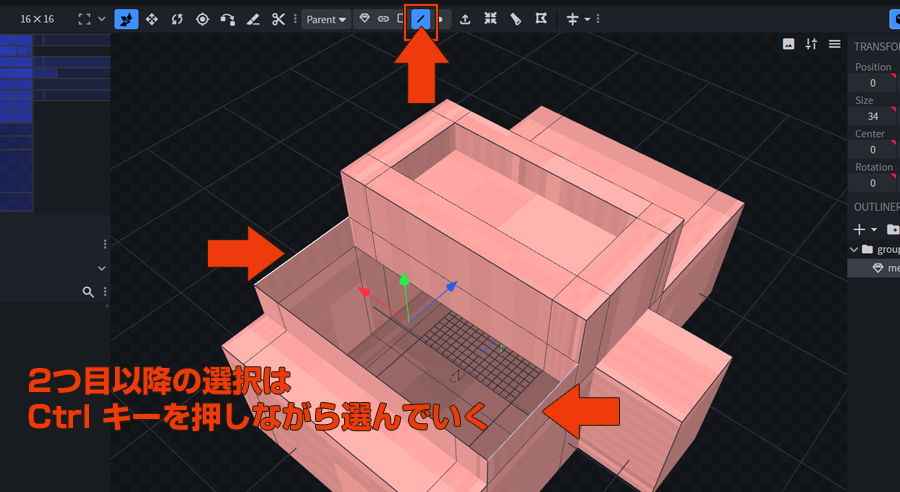
Task: Switch to object (gem) selection mode
Action: [365, 19]
